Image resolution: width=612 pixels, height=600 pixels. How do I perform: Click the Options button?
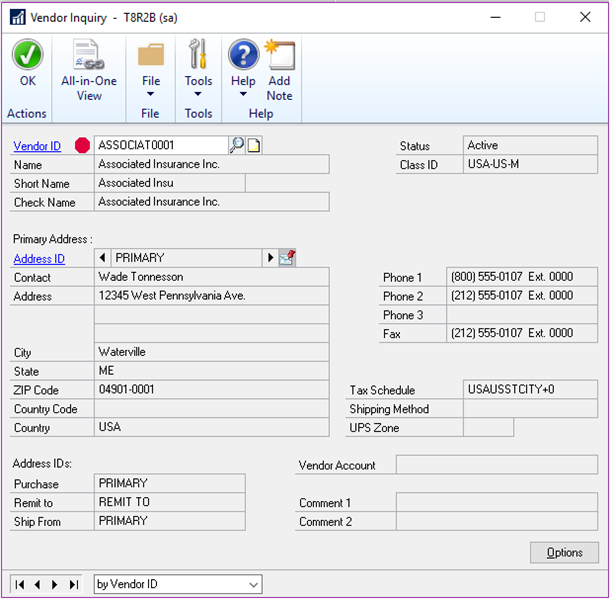(564, 553)
